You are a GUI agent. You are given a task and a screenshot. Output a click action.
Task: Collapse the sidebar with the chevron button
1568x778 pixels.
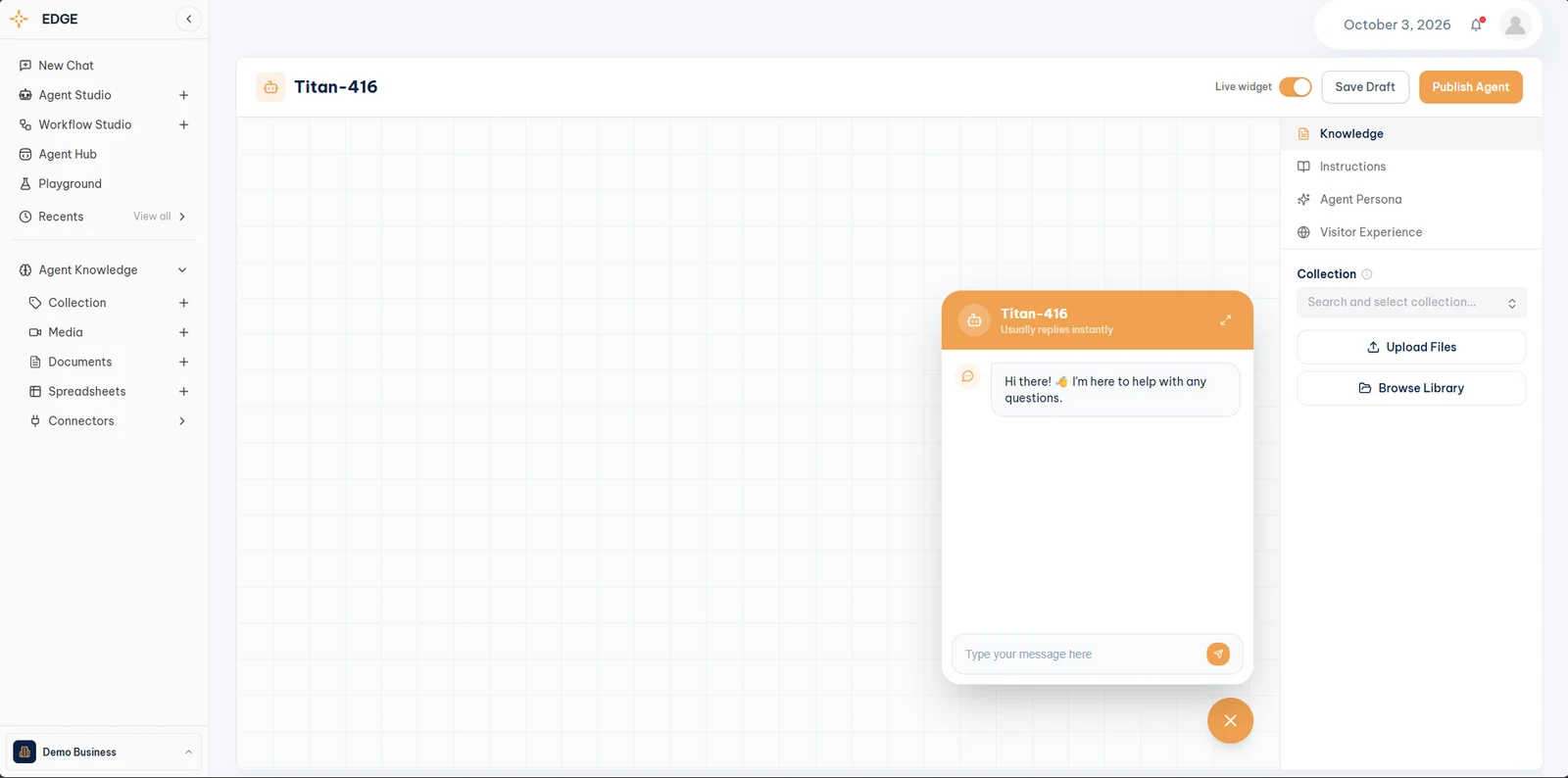click(189, 19)
